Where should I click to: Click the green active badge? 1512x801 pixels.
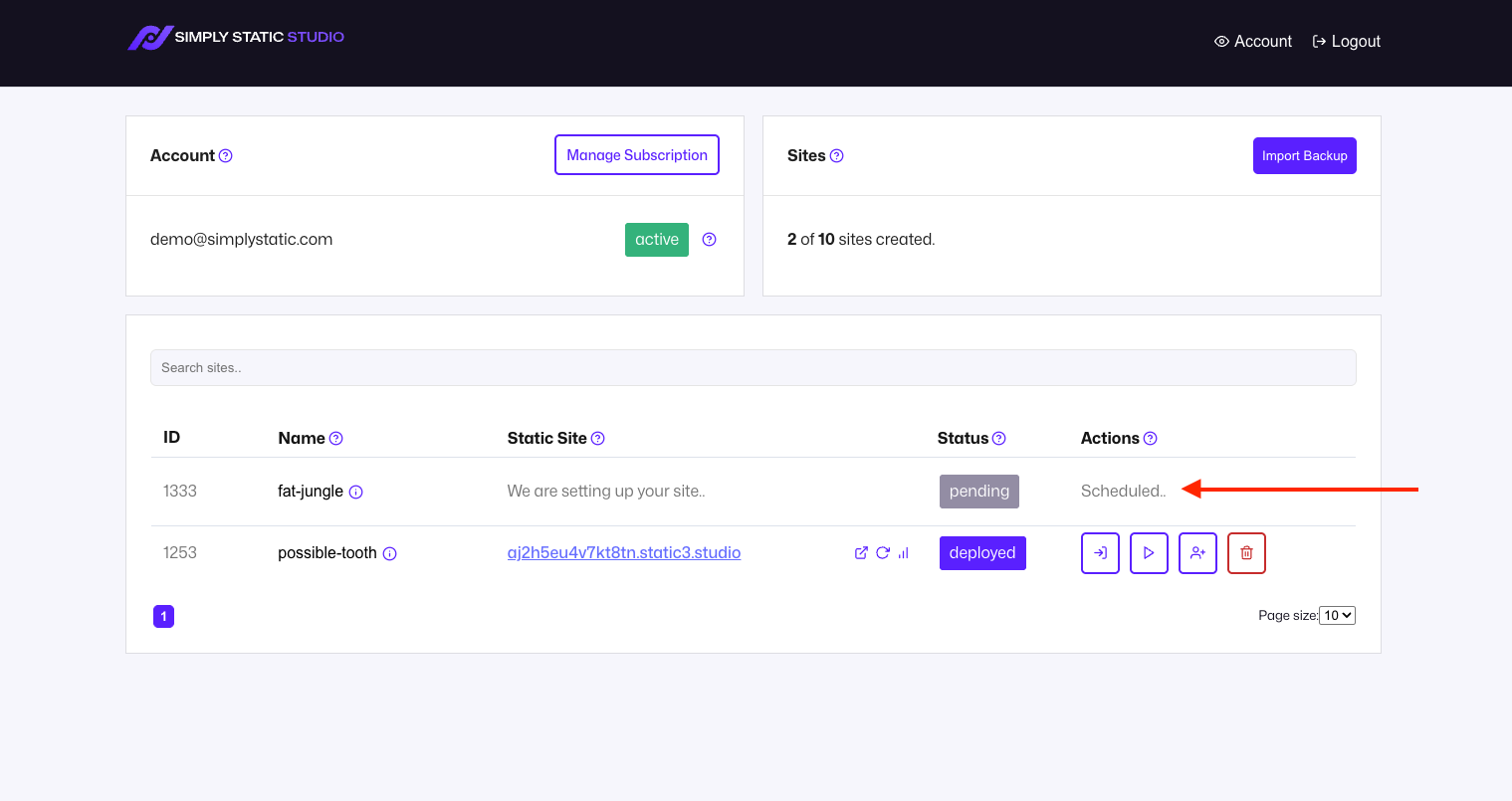[x=657, y=240]
